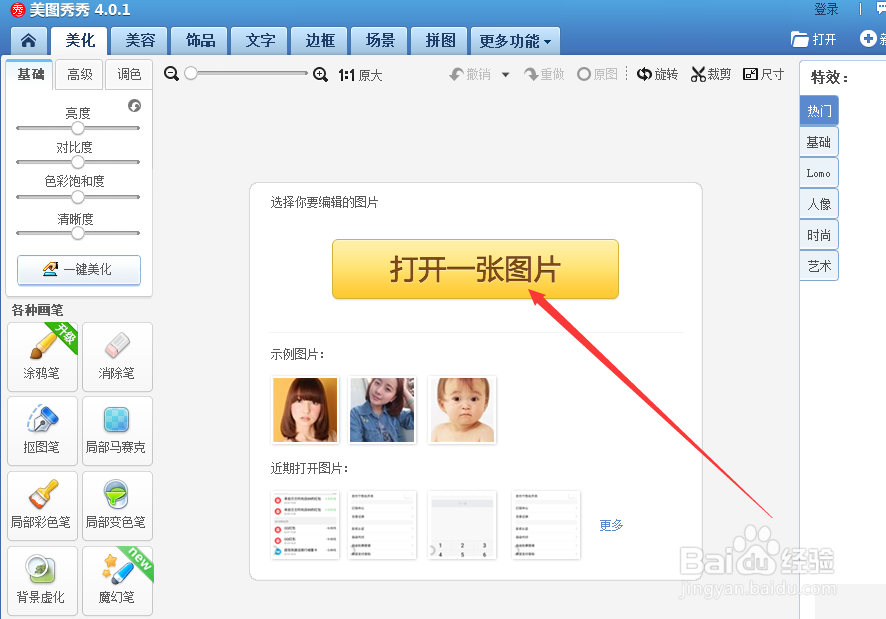Click the 旋转 rotate tool

[x=657, y=74]
